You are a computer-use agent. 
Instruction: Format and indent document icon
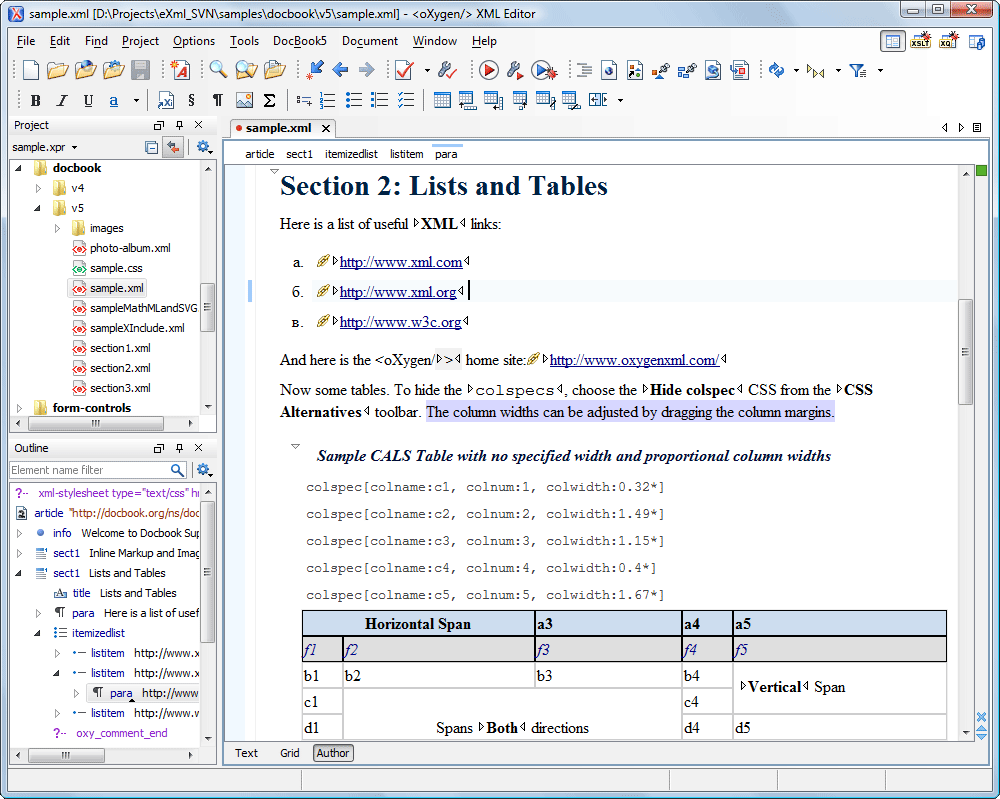[584, 70]
